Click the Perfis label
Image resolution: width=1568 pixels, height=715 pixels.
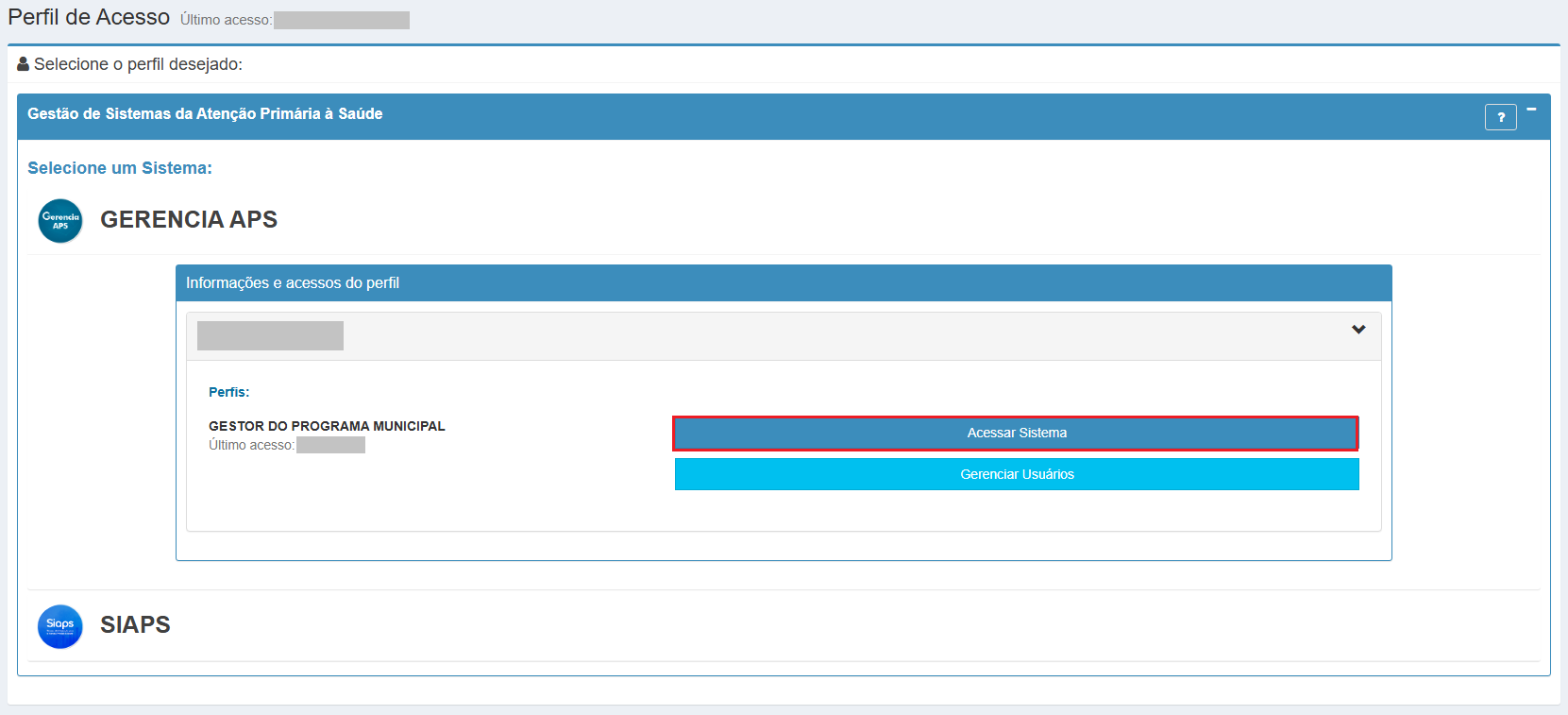tap(228, 392)
